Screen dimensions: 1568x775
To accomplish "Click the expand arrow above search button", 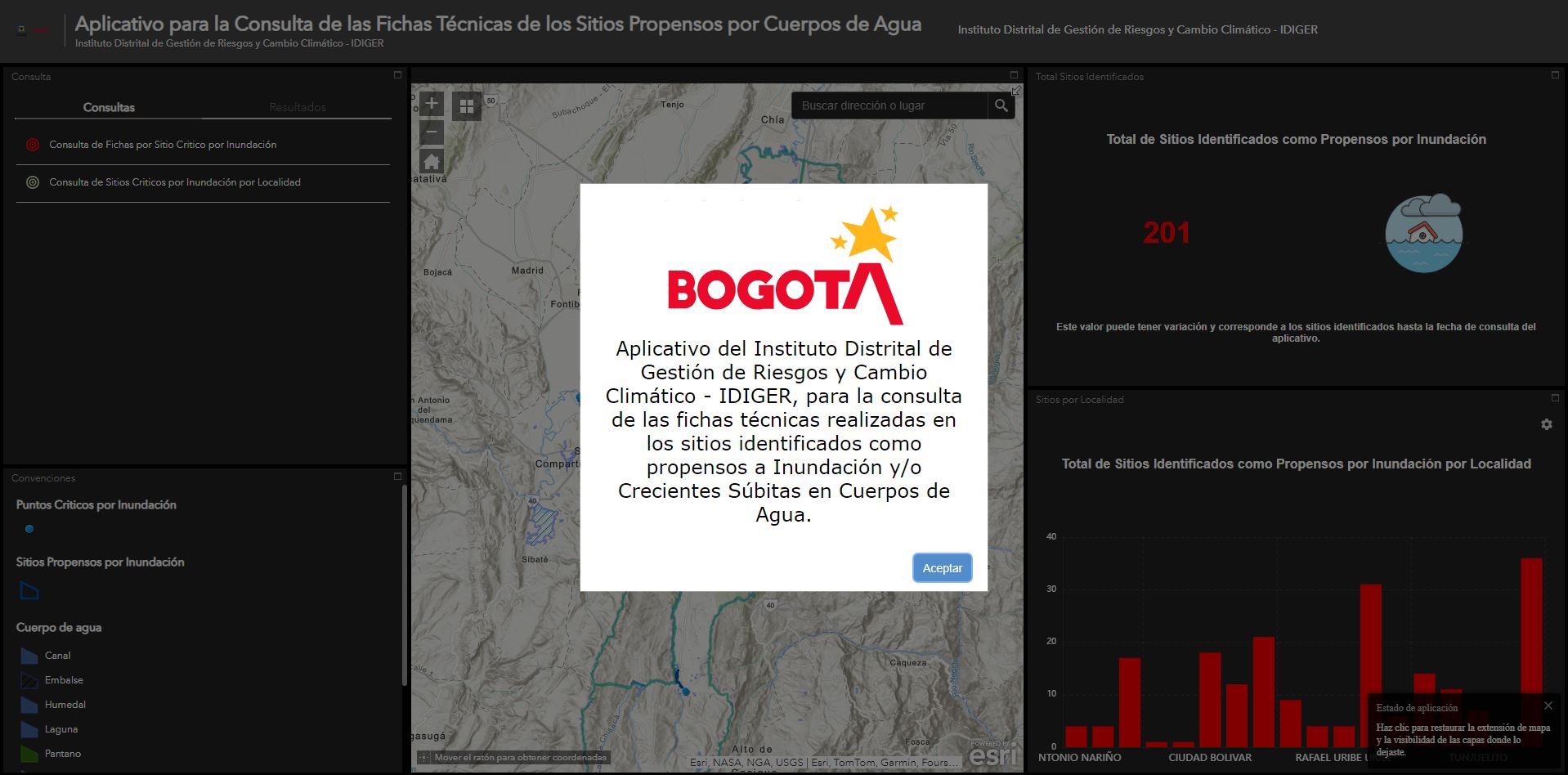I will tap(1016, 90).
